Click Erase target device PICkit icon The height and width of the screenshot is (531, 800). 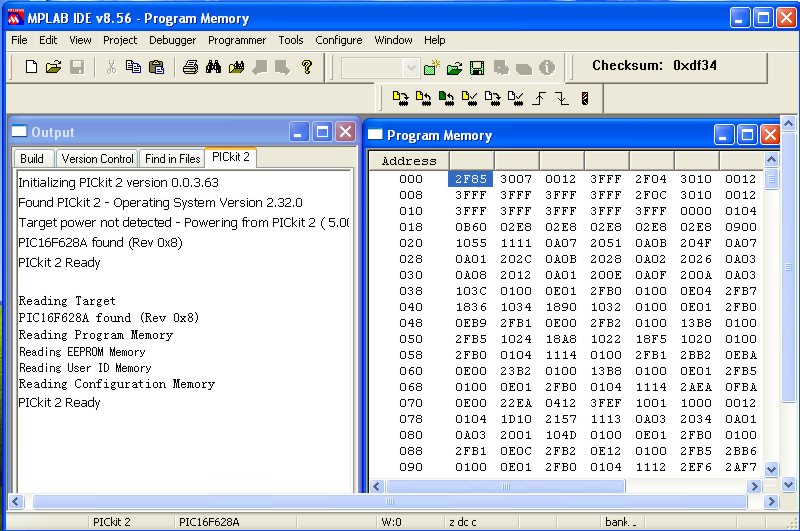pos(492,98)
